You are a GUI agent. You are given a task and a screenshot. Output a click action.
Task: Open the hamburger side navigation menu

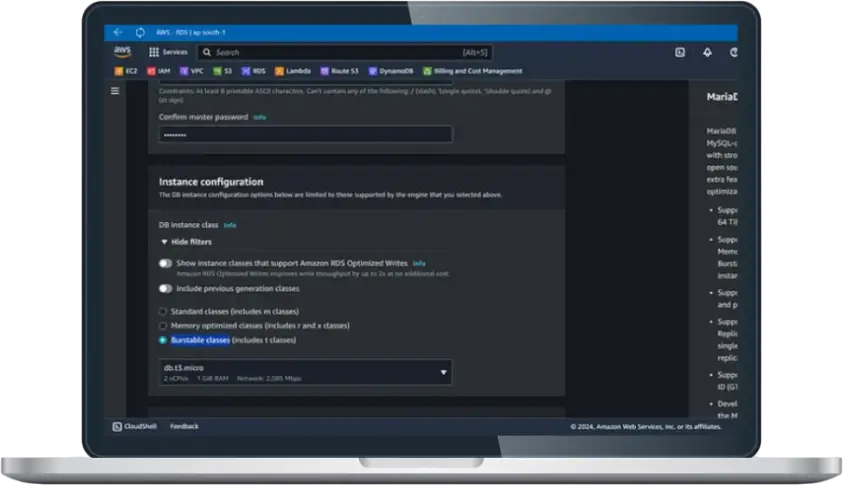tap(115, 91)
